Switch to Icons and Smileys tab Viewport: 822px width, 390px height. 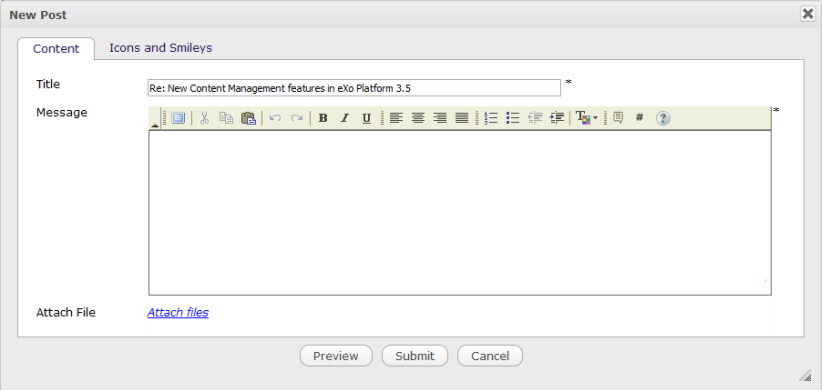[160, 48]
